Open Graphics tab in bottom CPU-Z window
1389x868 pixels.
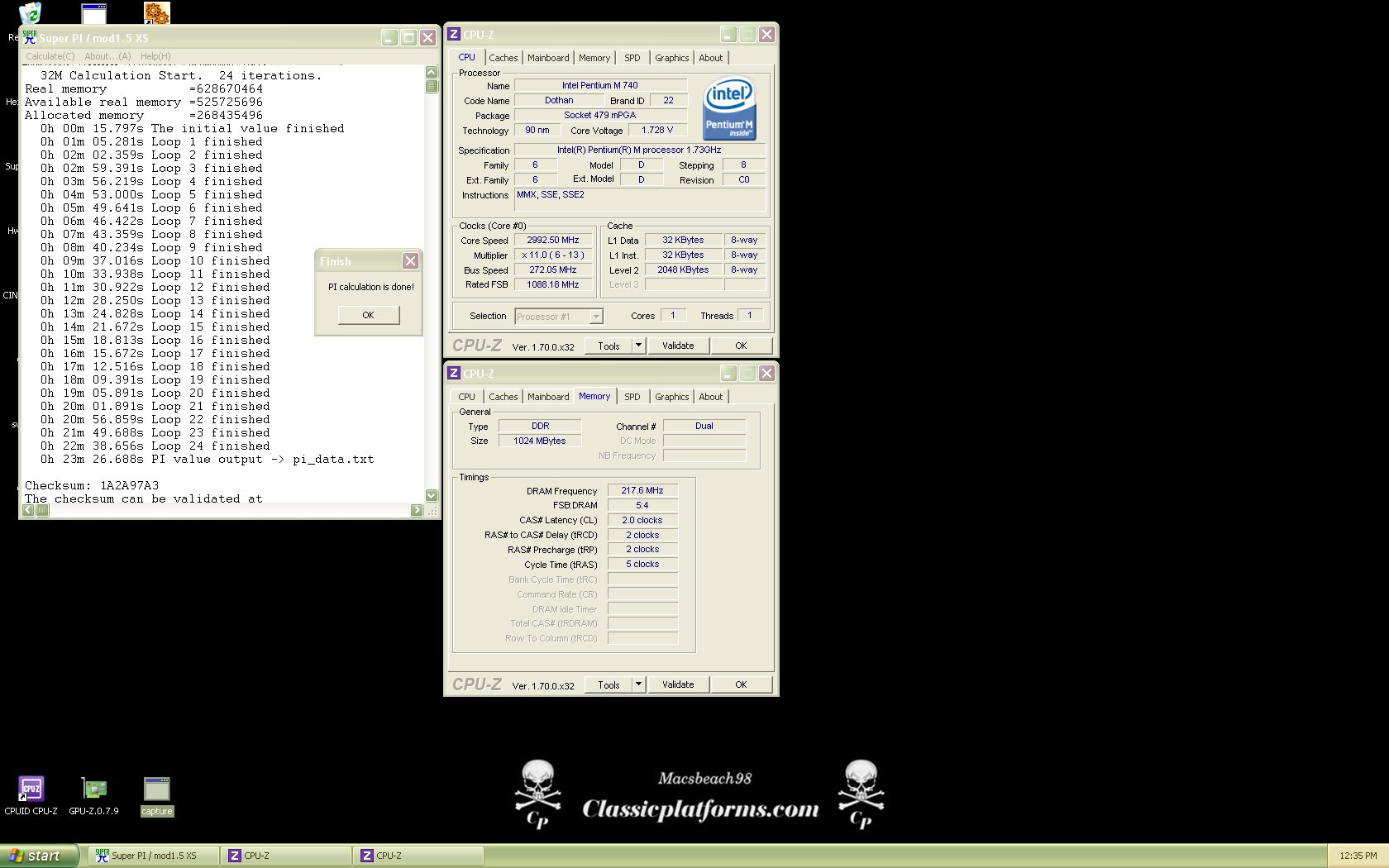pos(671,397)
